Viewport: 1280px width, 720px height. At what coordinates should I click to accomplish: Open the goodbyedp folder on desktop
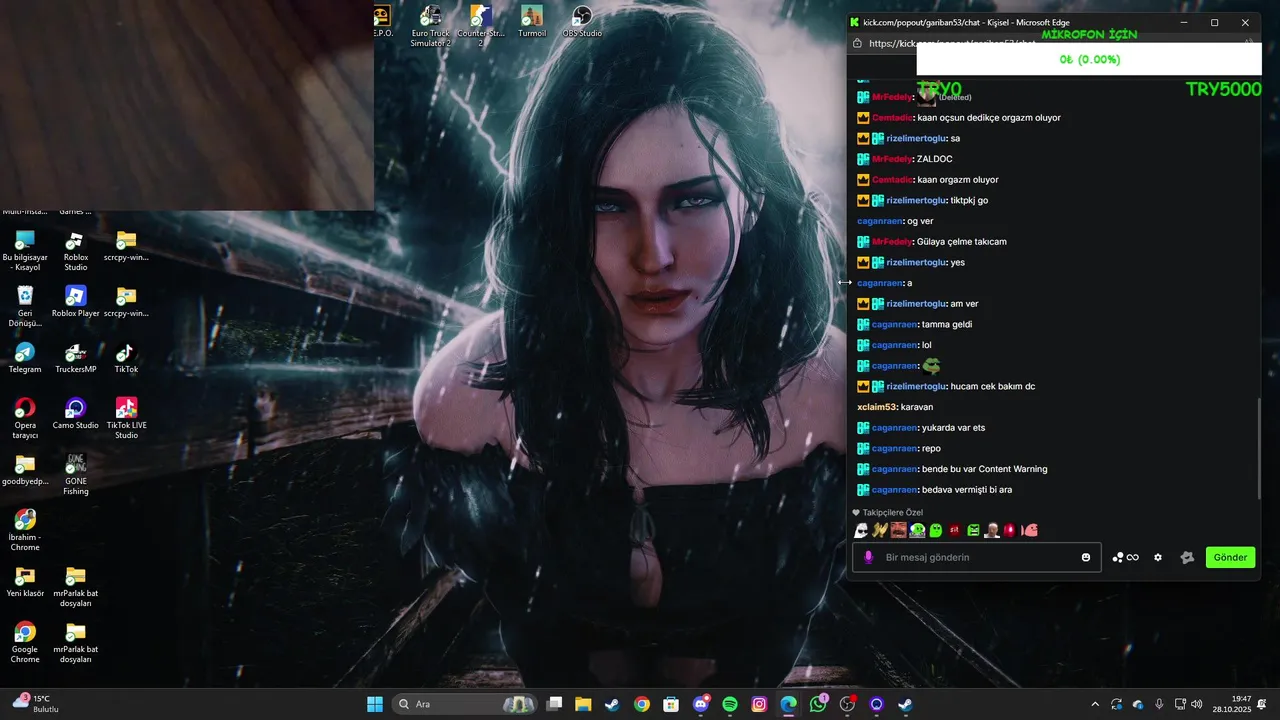(x=25, y=470)
